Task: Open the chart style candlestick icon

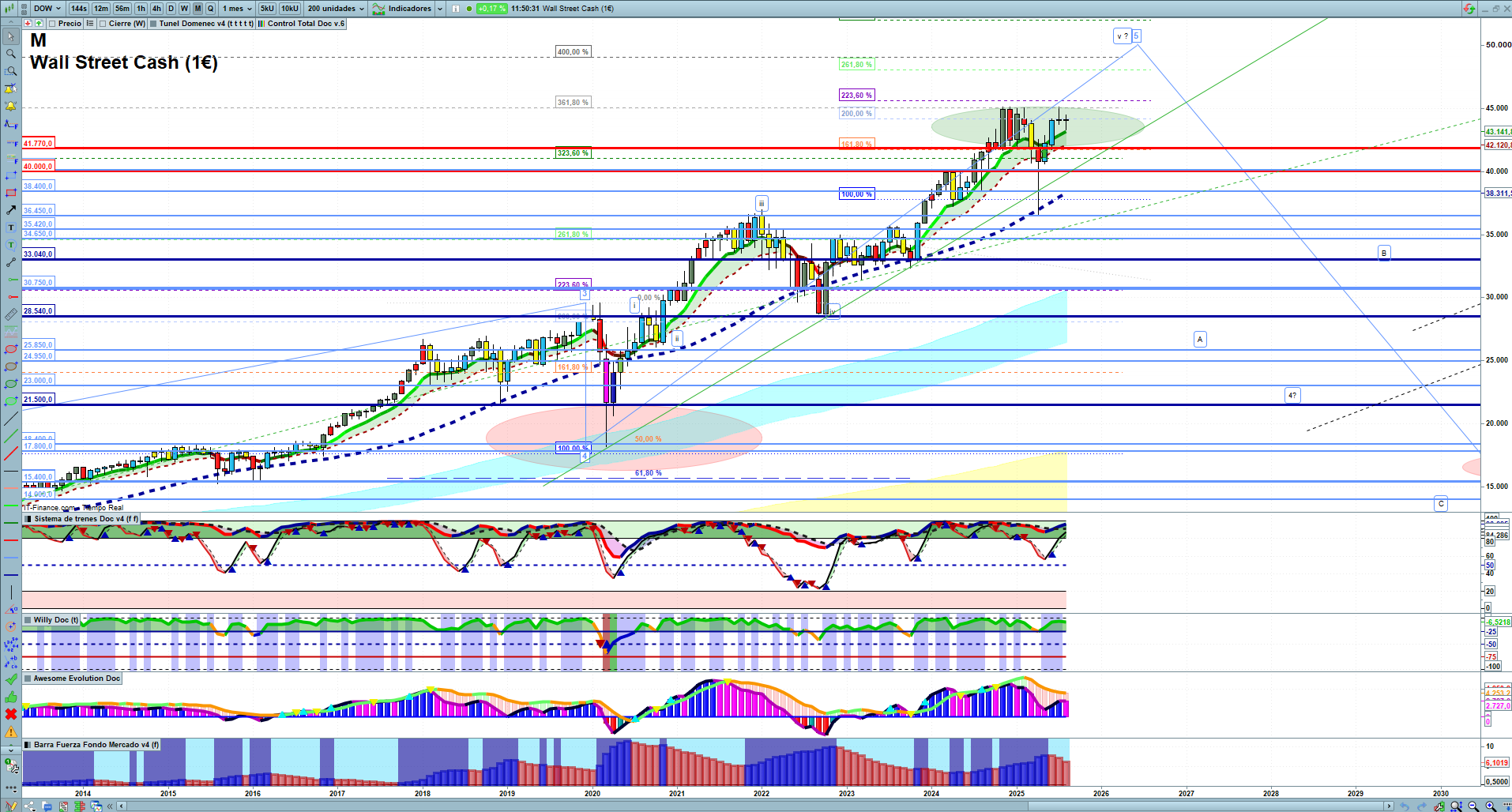Action: 10,9
